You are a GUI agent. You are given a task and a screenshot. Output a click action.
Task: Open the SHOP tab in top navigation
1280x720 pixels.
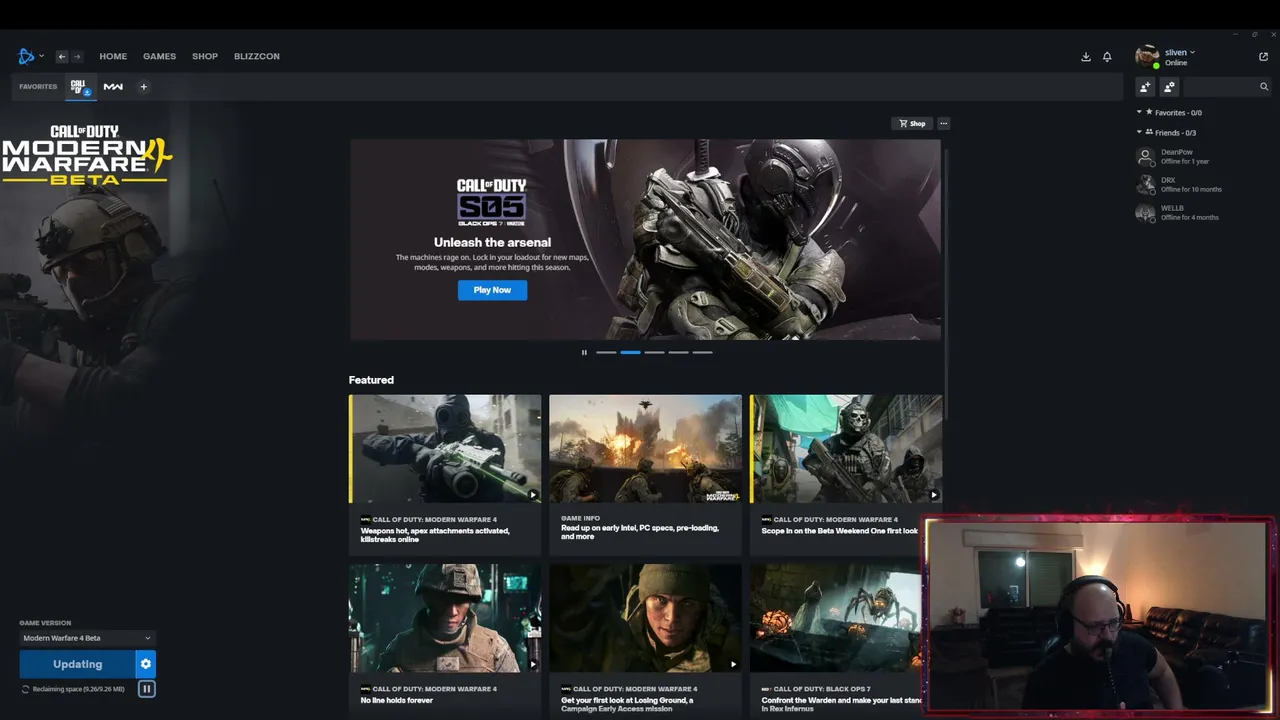205,56
